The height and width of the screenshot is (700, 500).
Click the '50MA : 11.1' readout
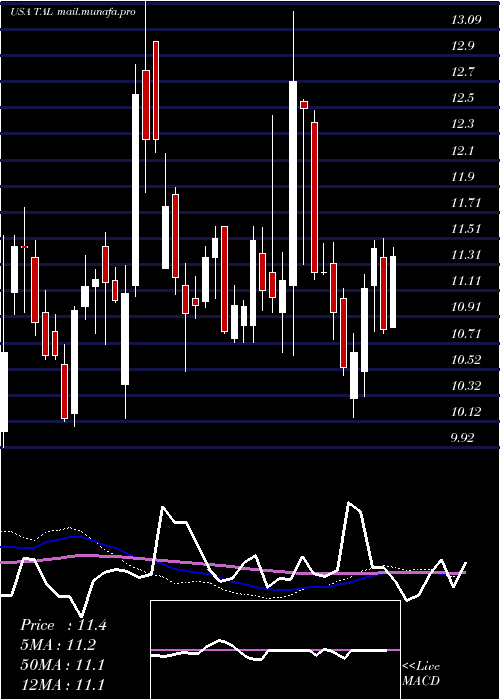pyautogui.click(x=62, y=665)
